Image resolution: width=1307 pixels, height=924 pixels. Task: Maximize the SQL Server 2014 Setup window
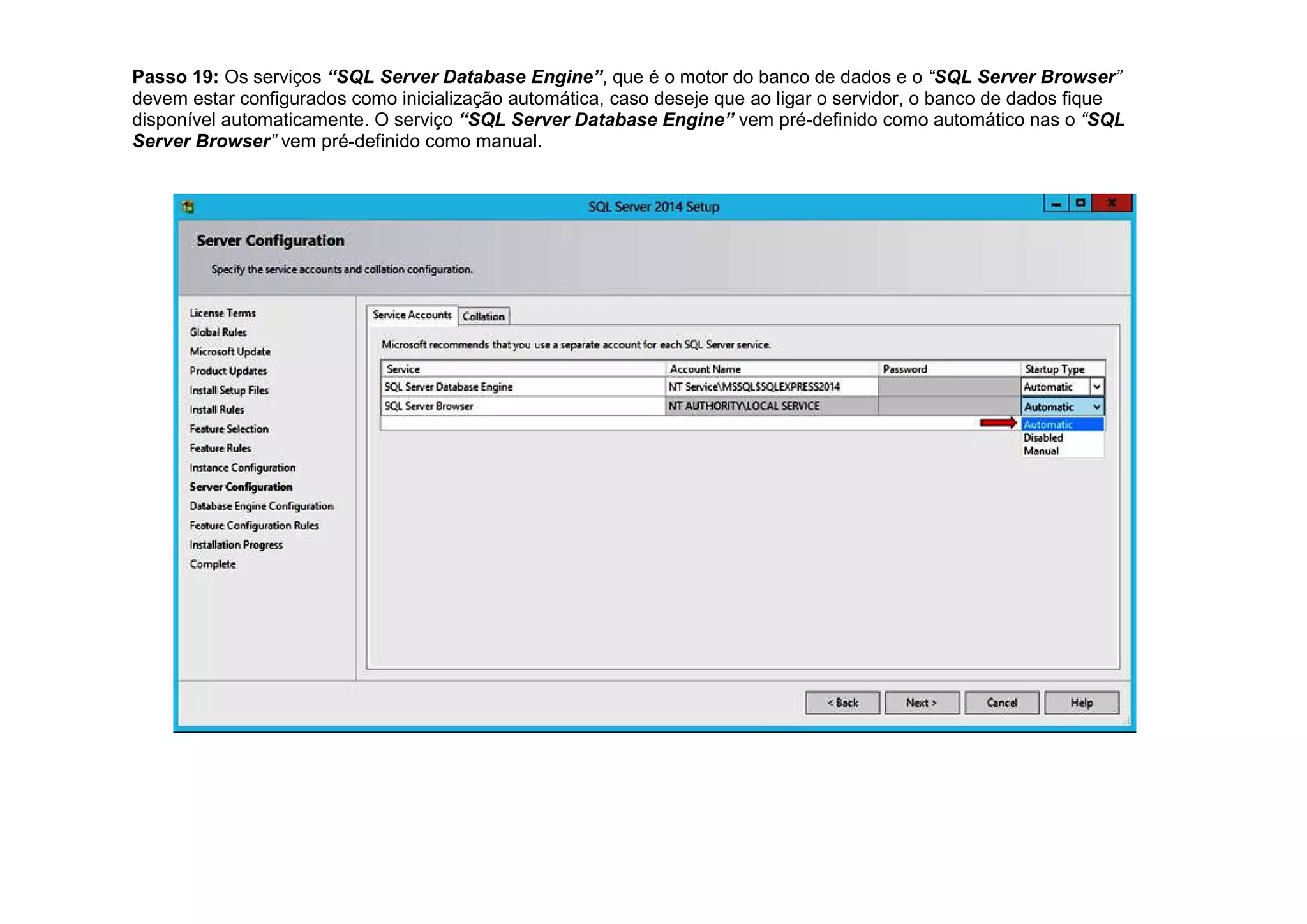(x=1080, y=204)
